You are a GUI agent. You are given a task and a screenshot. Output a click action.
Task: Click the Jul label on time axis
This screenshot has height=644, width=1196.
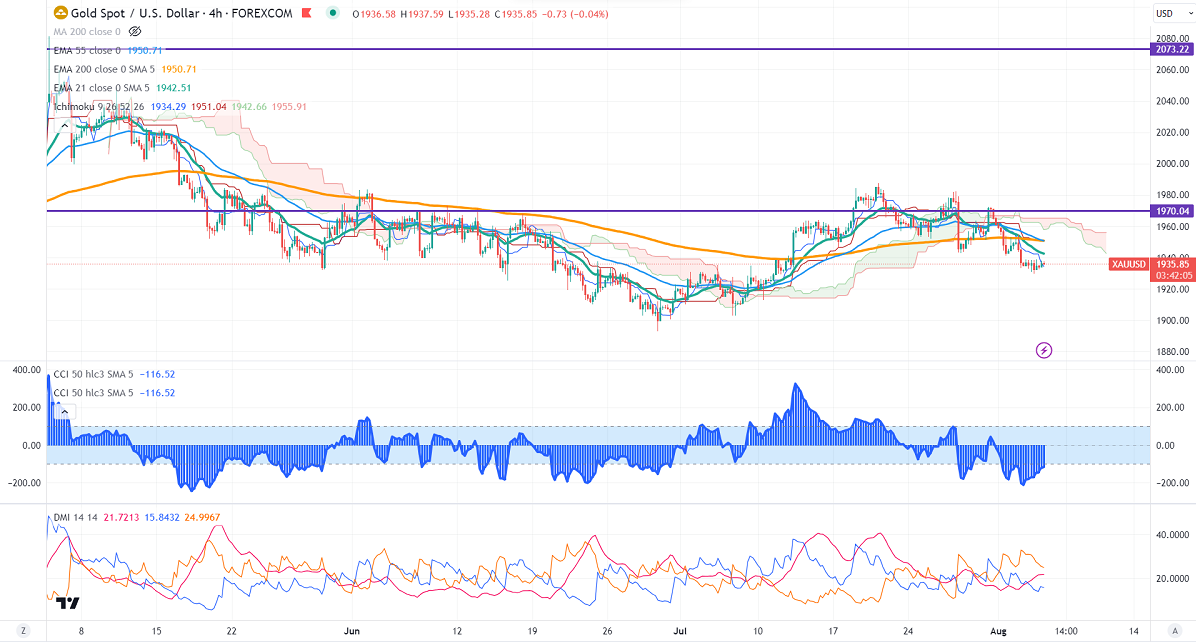[x=680, y=631]
